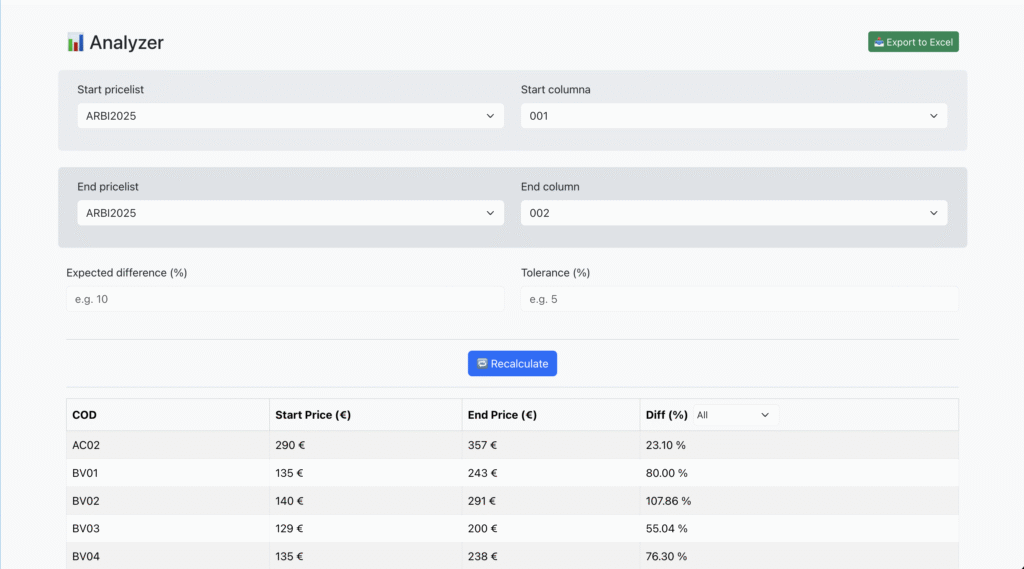Open the Diff (%) filter dropdown set to All
1024x569 pixels.
734,415
